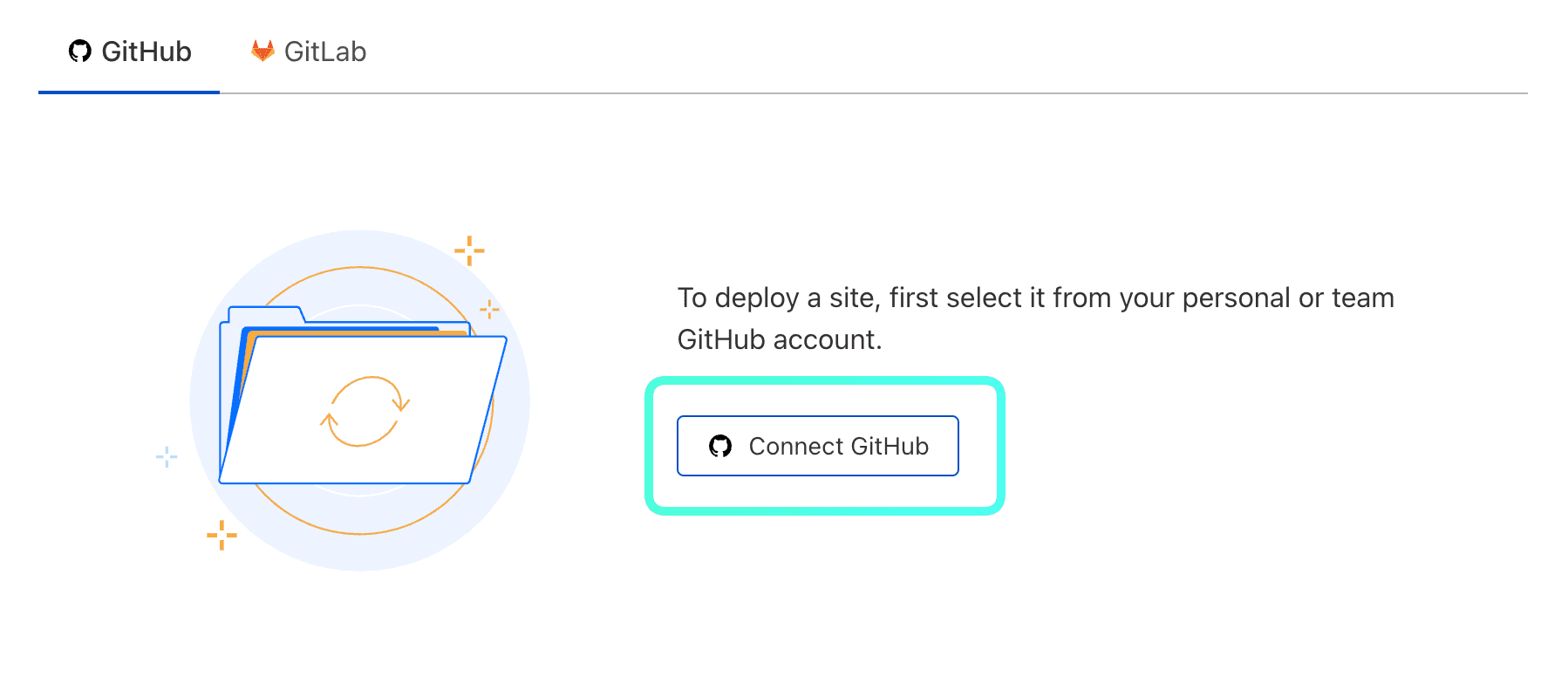This screenshot has width=1568, height=691.
Task: Click the "To deploy a site" instruction text
Action: click(x=1035, y=298)
